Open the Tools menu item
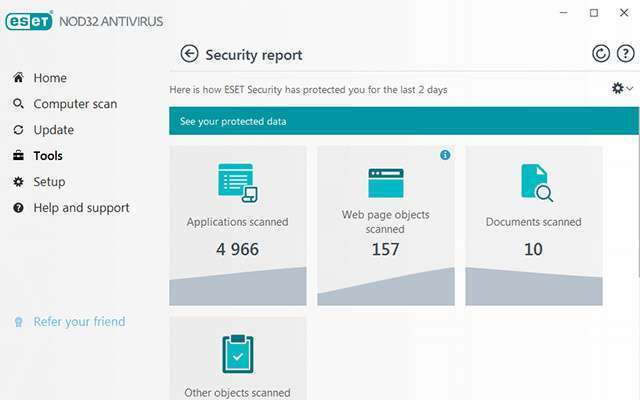 coord(48,156)
